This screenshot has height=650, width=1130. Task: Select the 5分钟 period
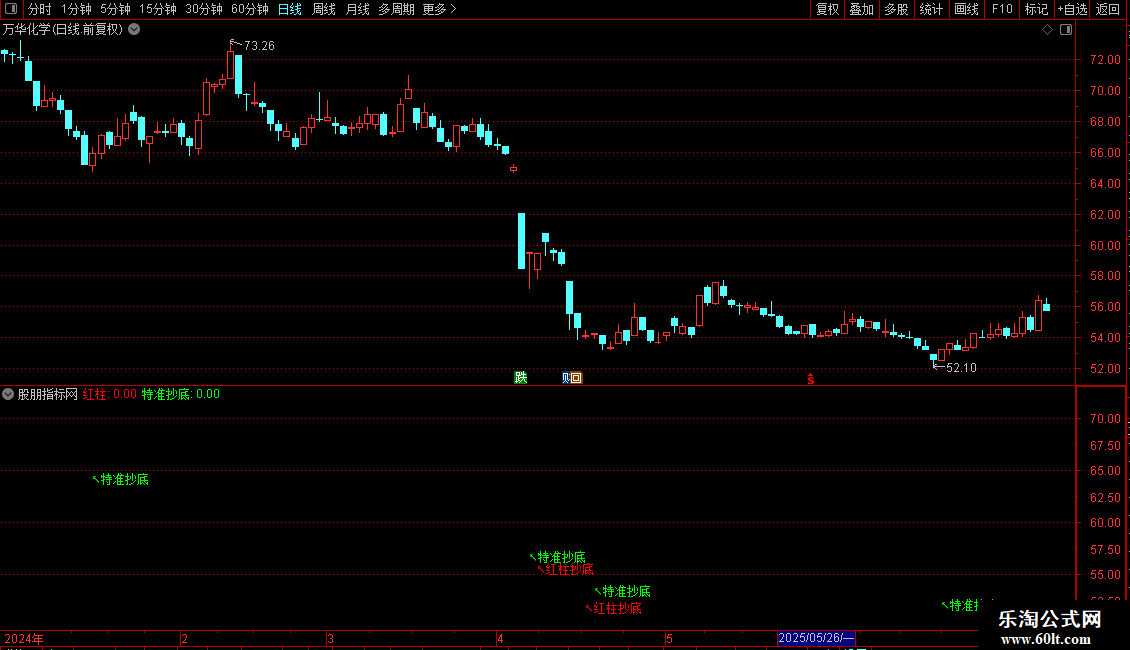pos(115,9)
